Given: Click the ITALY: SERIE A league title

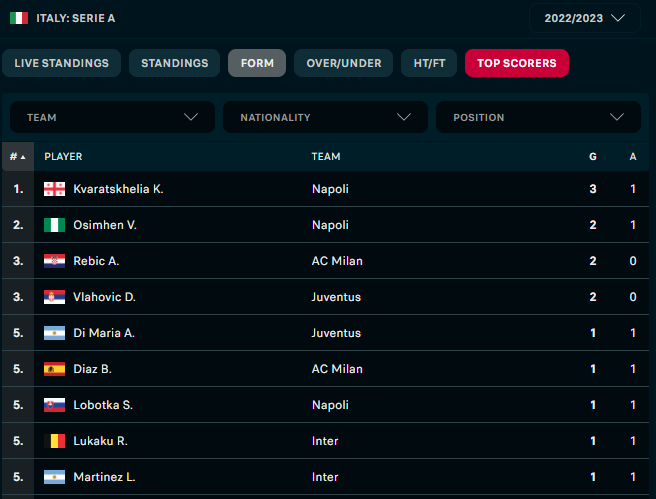Looking at the screenshot, I should [76, 18].
